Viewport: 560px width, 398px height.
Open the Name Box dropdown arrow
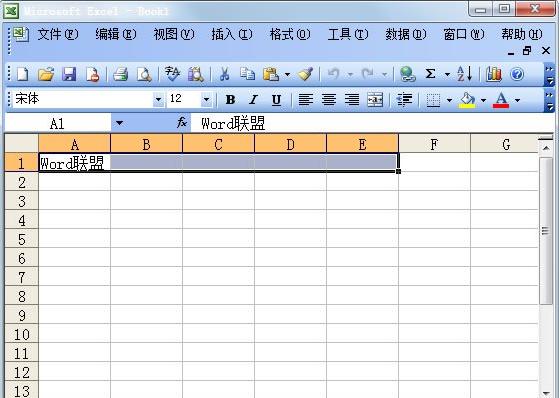pyautogui.click(x=119, y=123)
